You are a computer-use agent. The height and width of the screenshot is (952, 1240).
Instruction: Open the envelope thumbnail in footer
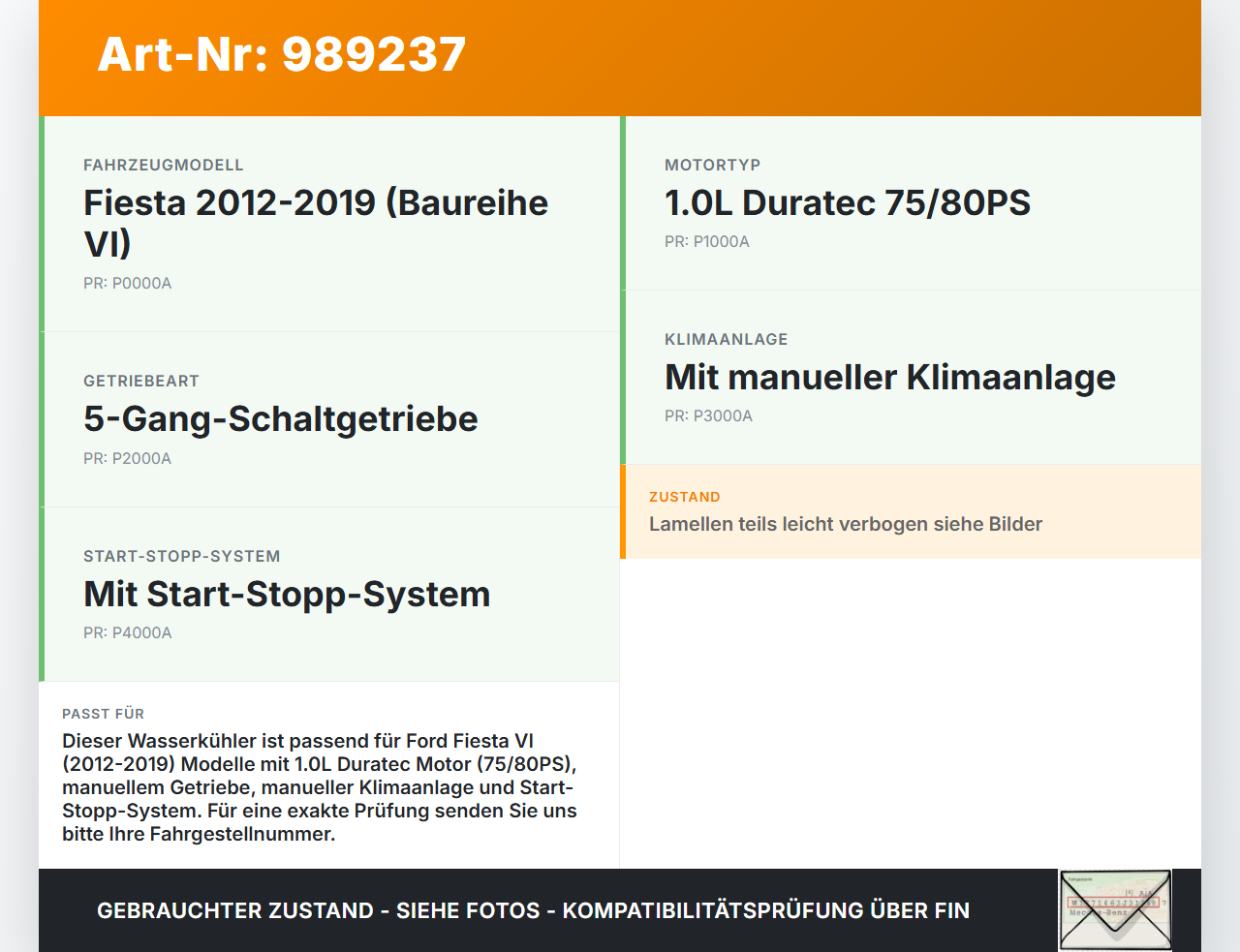1115,910
